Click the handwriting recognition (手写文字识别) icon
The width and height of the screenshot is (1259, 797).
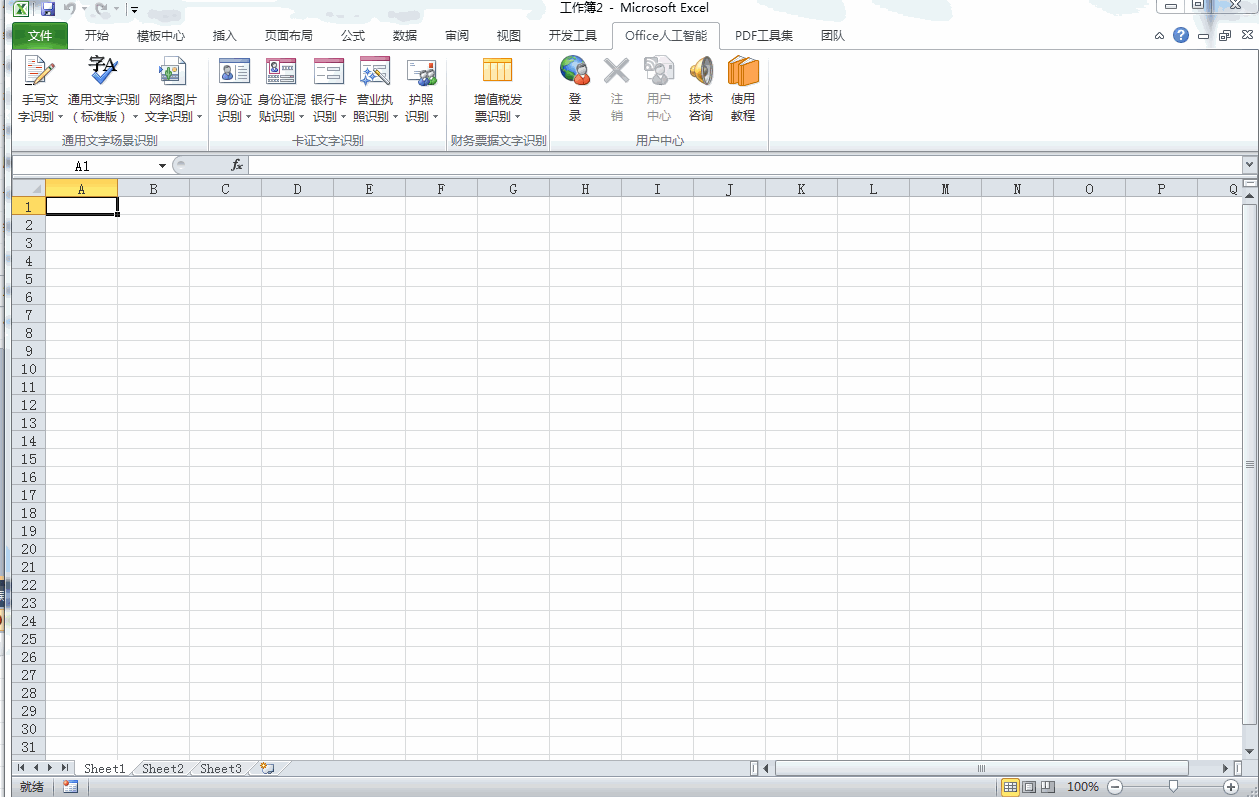pos(40,73)
